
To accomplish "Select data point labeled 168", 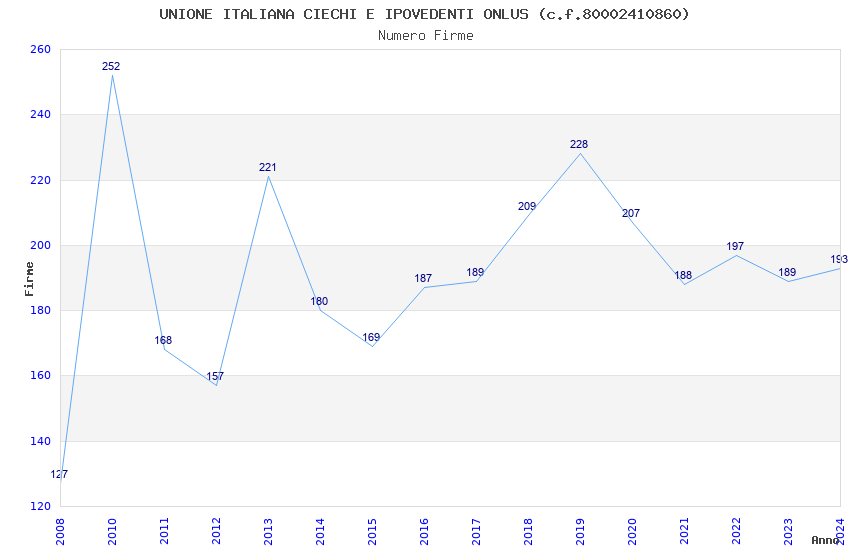I will click(x=163, y=340).
